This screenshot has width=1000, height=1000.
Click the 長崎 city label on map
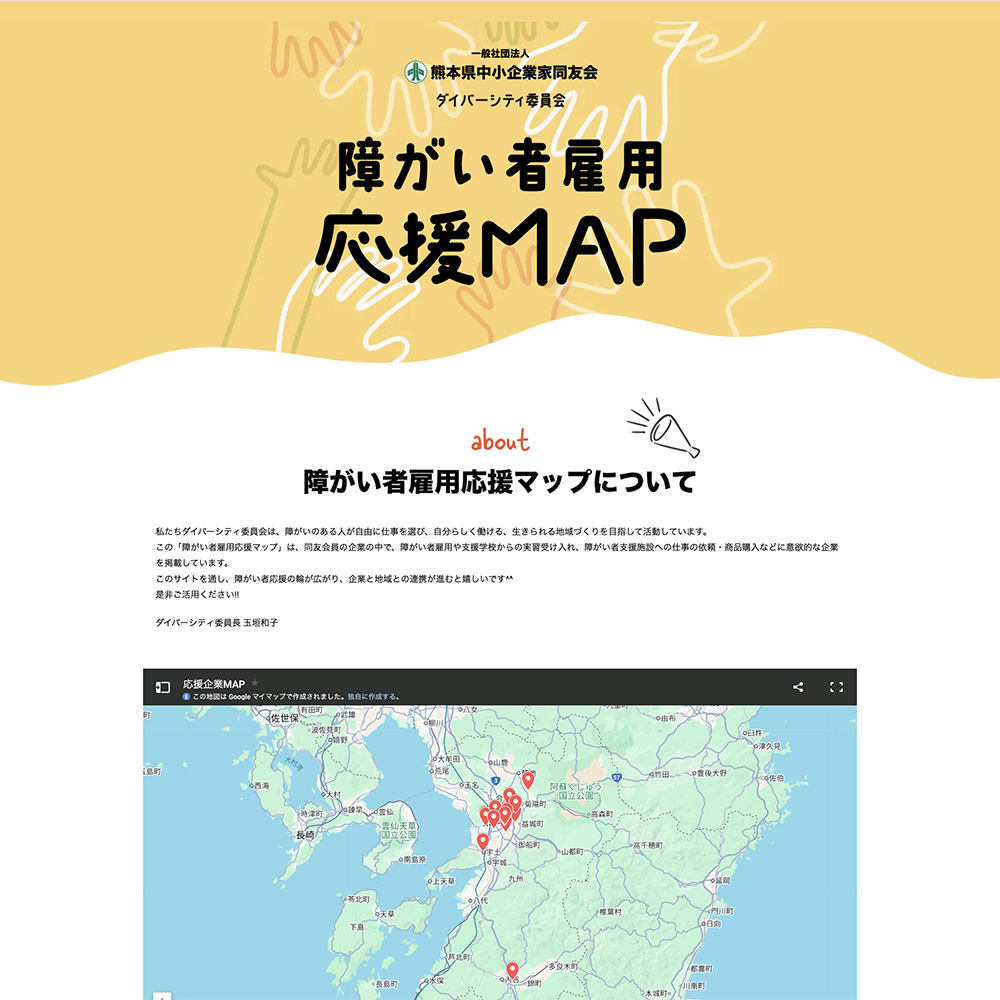point(304,834)
